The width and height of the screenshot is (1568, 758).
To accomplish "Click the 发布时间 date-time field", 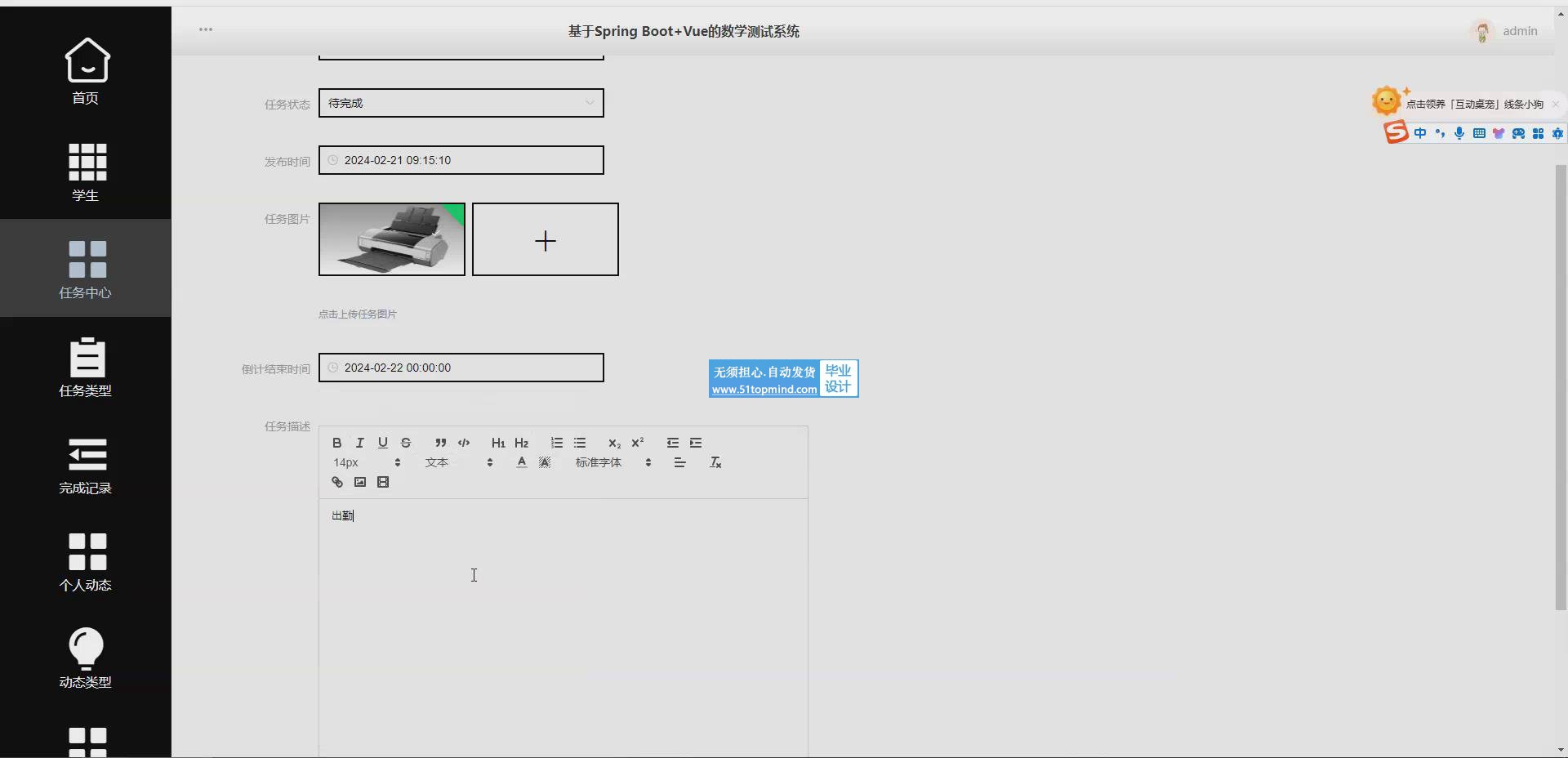I will click(461, 160).
